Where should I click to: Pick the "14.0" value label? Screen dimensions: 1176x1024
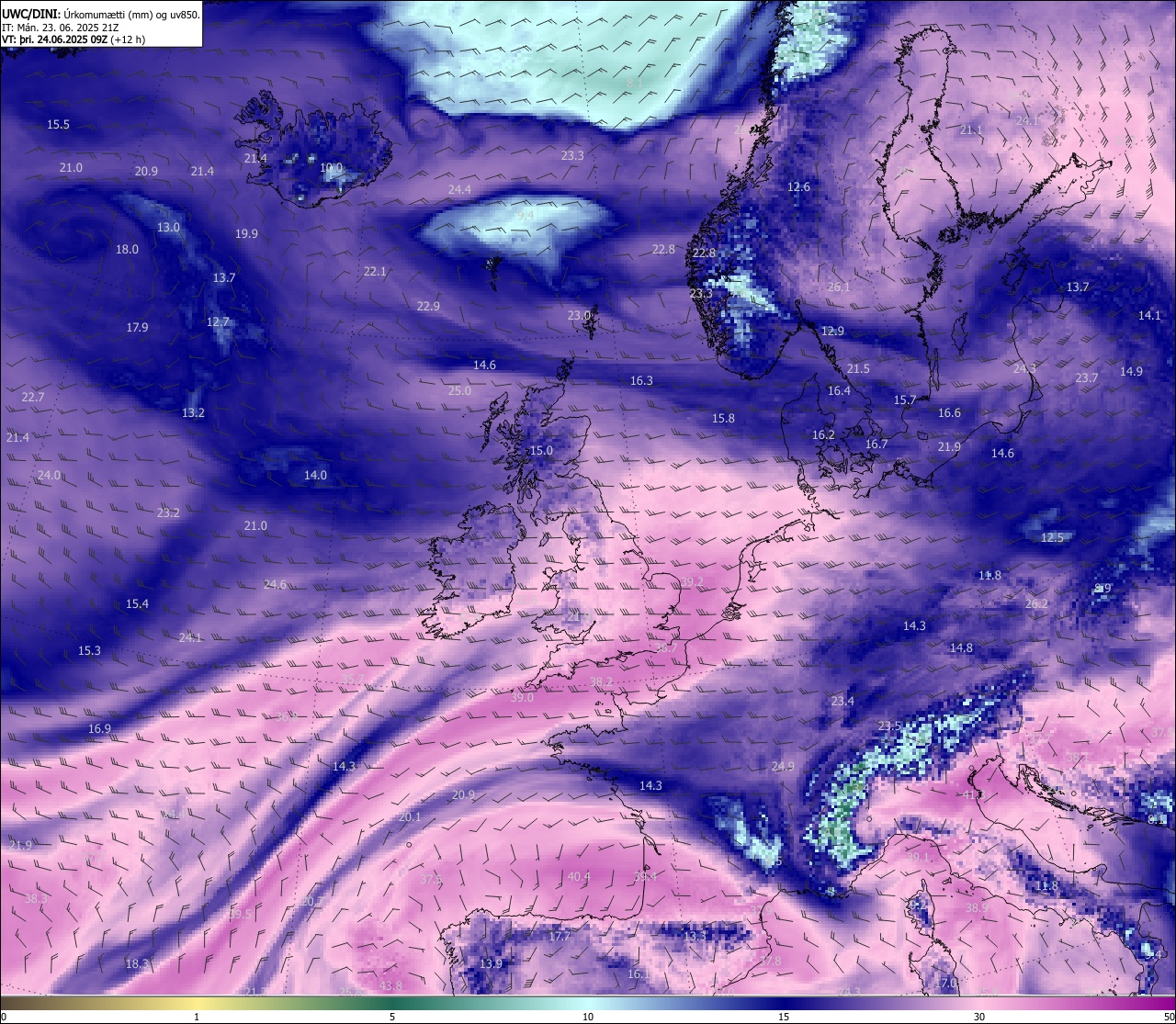(315, 475)
